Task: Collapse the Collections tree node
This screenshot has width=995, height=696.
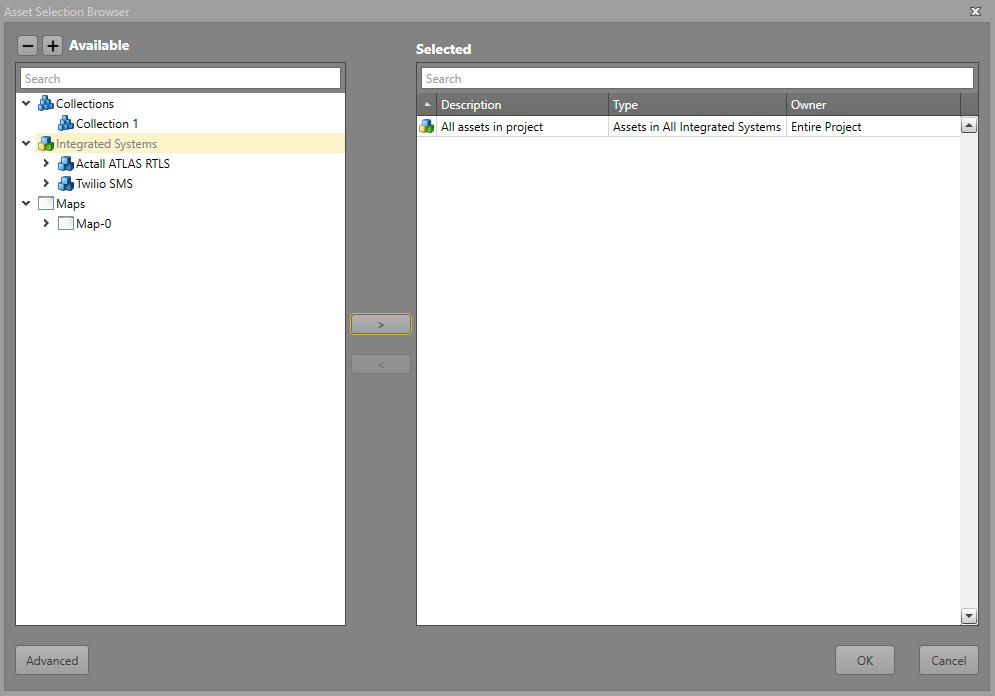Action: click(26, 104)
